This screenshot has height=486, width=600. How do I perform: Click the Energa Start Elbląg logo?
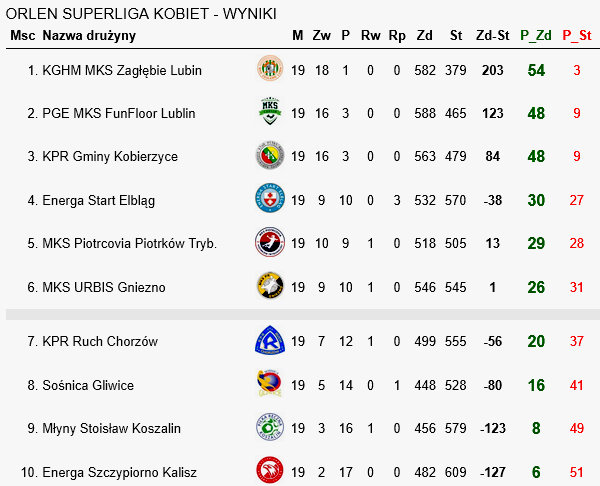(x=270, y=200)
